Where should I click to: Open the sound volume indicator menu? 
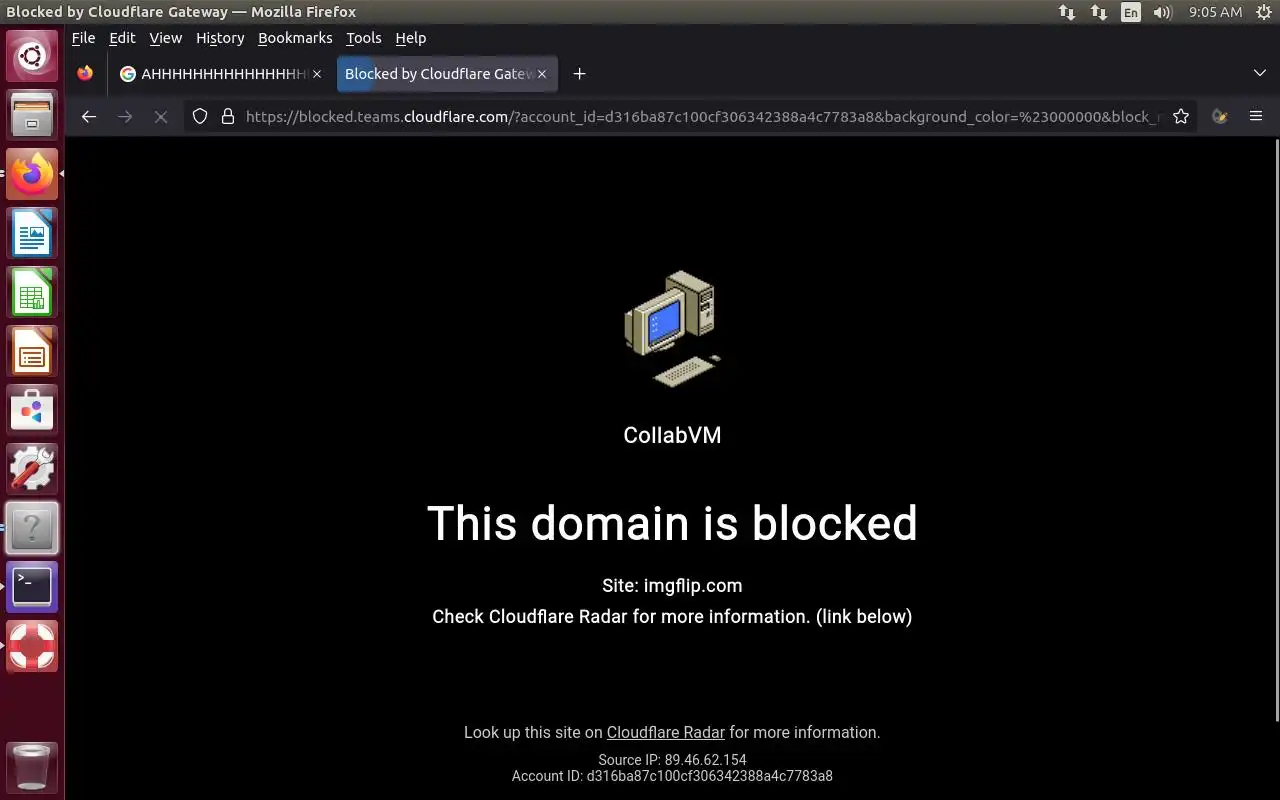1162,12
